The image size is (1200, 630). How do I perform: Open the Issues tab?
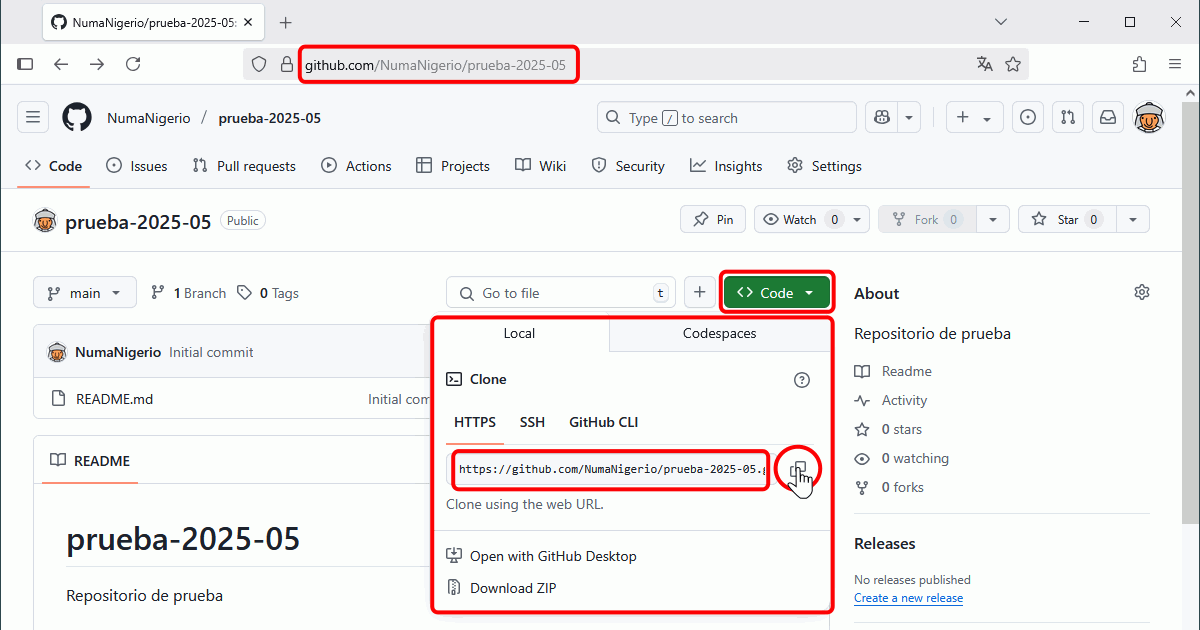click(x=137, y=166)
